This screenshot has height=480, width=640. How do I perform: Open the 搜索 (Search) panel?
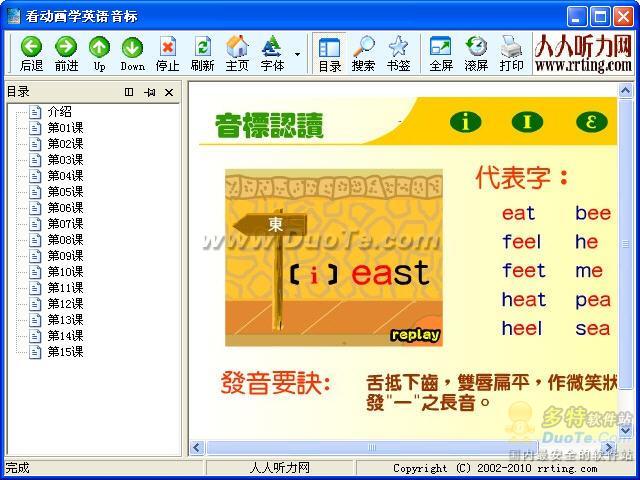point(363,47)
